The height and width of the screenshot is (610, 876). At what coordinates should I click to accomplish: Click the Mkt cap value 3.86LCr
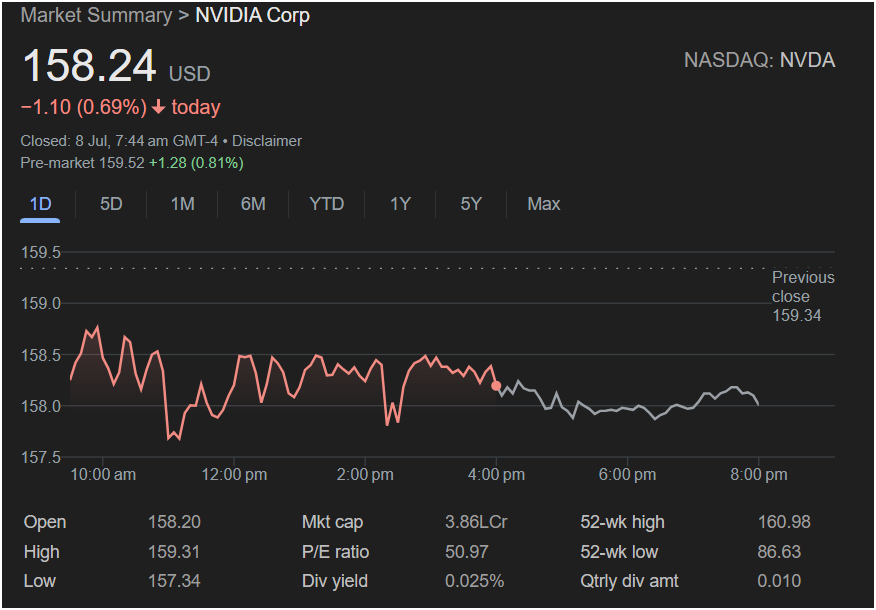click(x=477, y=522)
